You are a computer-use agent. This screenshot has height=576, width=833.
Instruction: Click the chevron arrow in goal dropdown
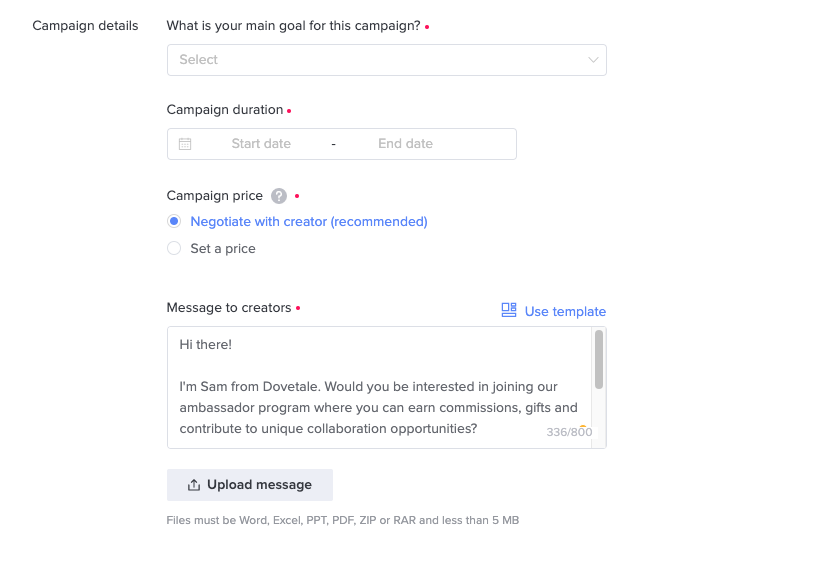pos(593,60)
